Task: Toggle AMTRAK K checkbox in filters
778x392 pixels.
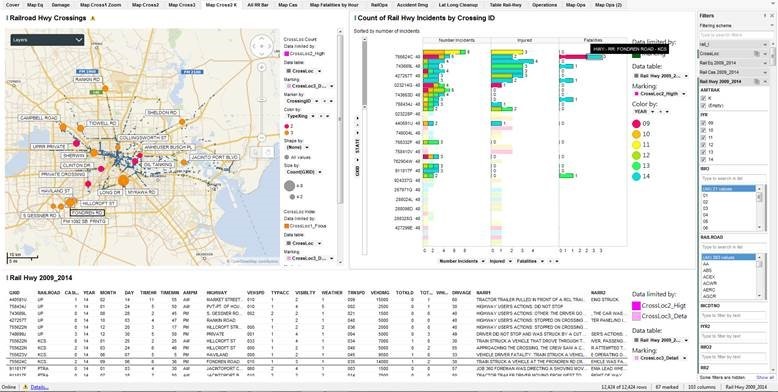Action: tap(703, 98)
